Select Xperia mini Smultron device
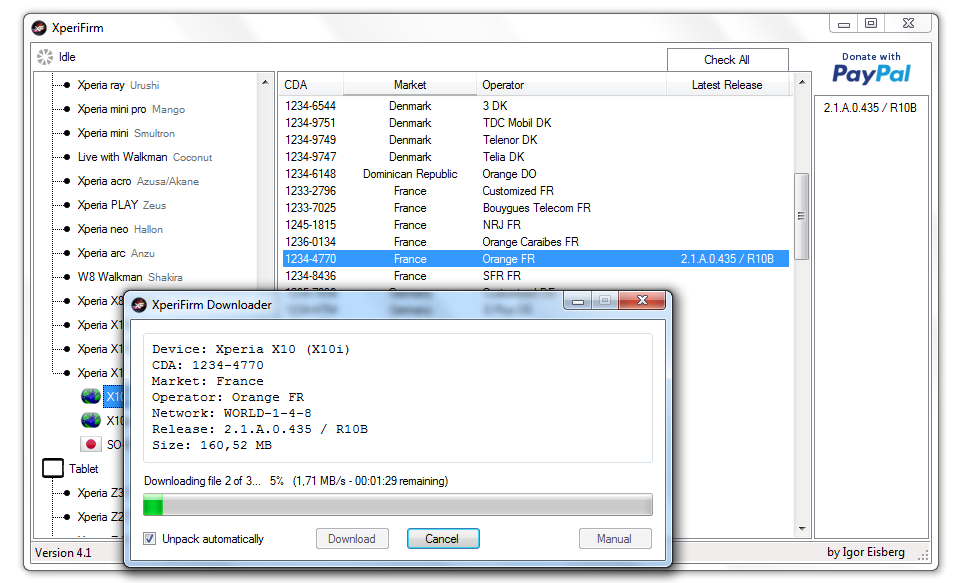The height and width of the screenshot is (583, 958). [126, 133]
